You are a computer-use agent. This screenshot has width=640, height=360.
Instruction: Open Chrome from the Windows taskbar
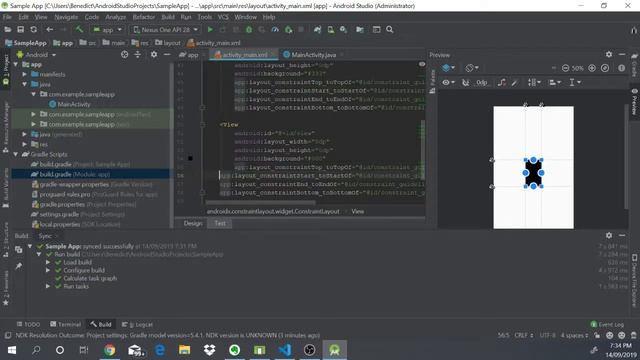[x=109, y=350]
